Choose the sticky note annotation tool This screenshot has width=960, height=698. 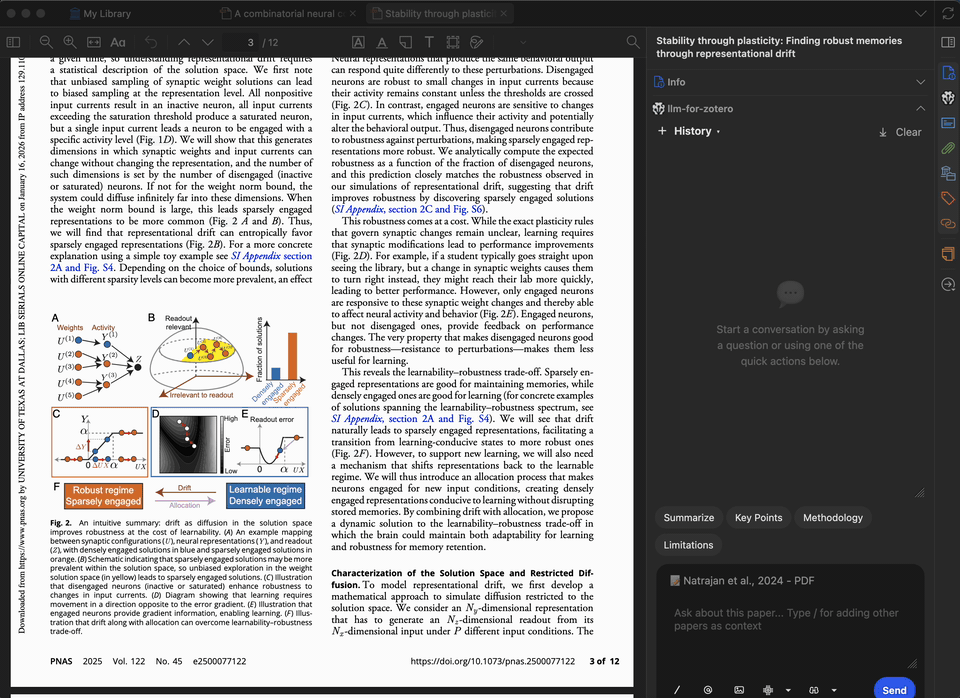406,42
